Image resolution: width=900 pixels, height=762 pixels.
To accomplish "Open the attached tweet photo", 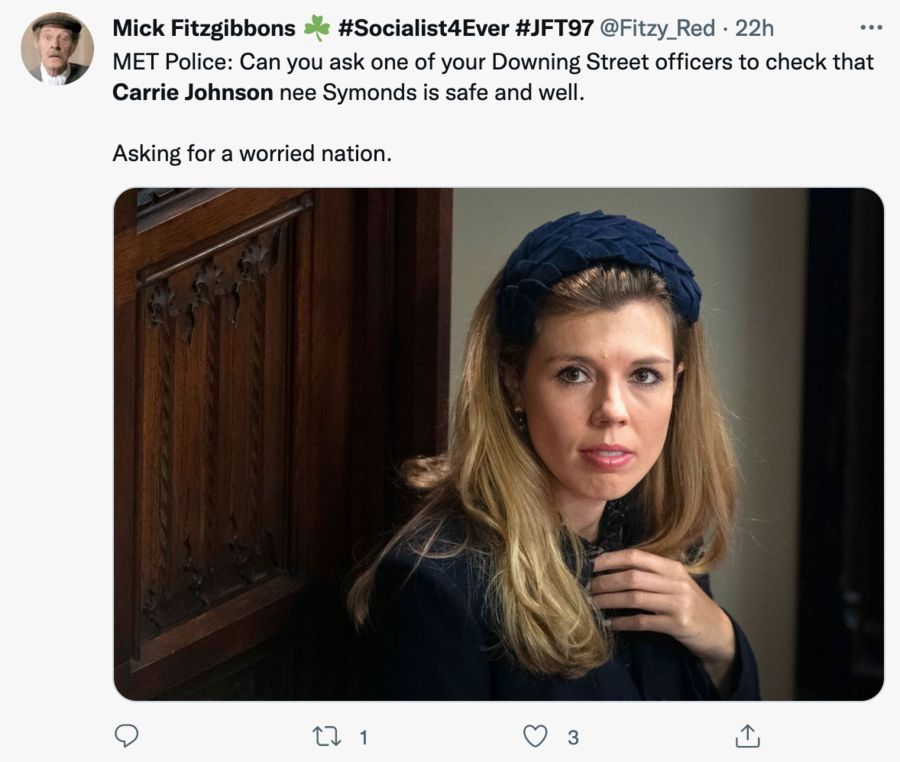I will click(498, 443).
